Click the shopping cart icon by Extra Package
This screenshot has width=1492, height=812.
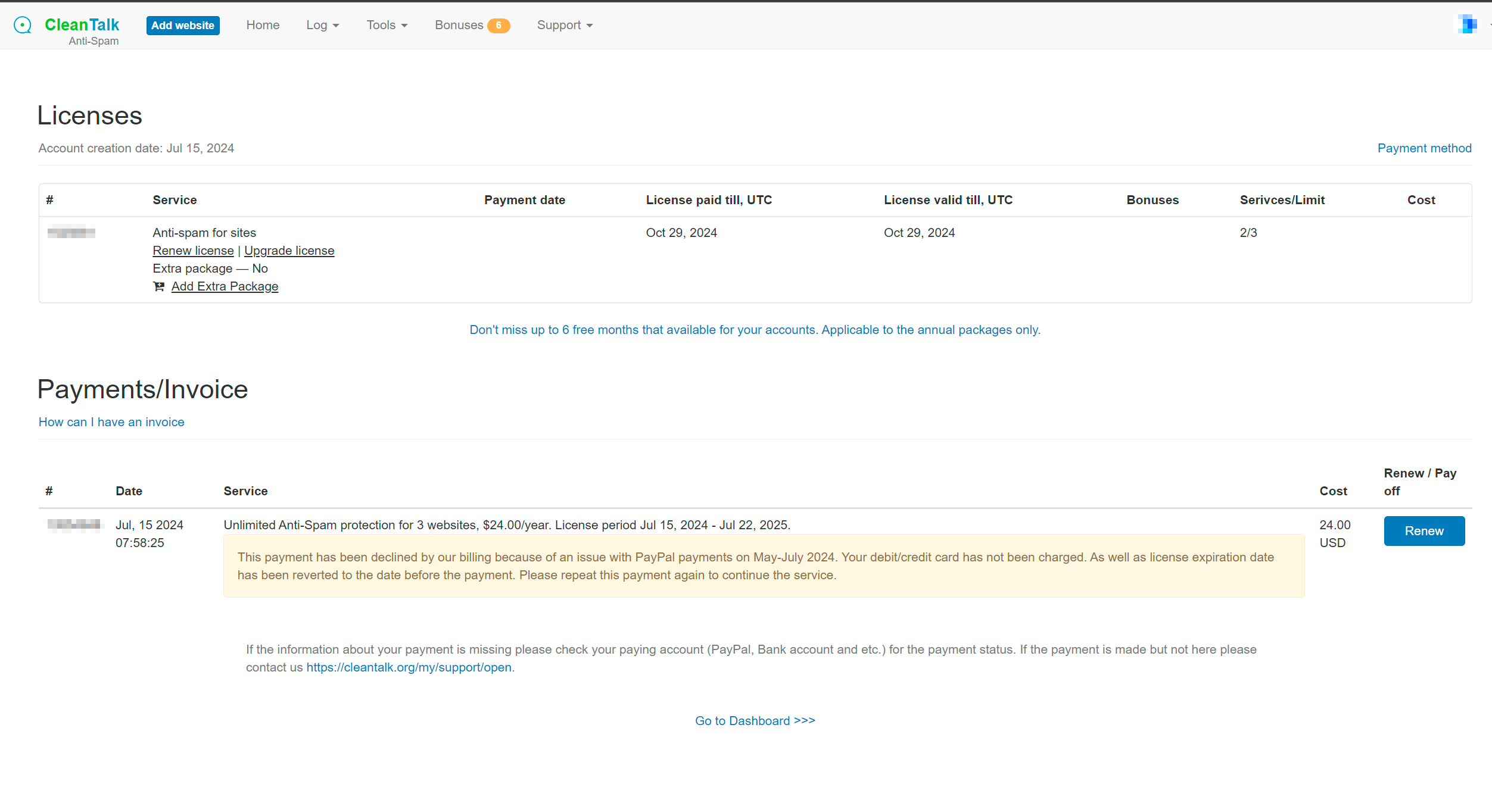[x=158, y=286]
